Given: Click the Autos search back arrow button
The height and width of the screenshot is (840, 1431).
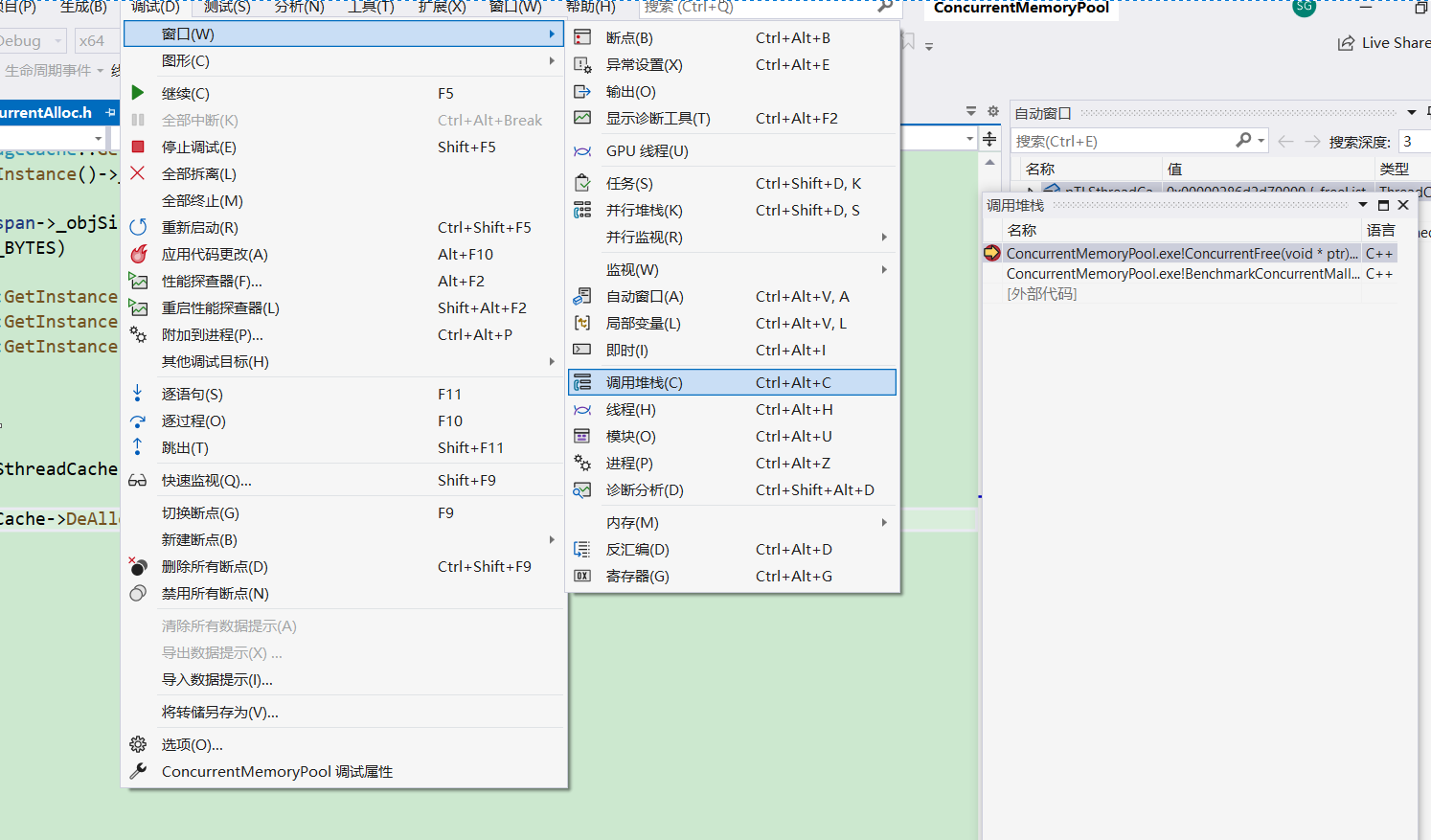Looking at the screenshot, I should point(1285,141).
